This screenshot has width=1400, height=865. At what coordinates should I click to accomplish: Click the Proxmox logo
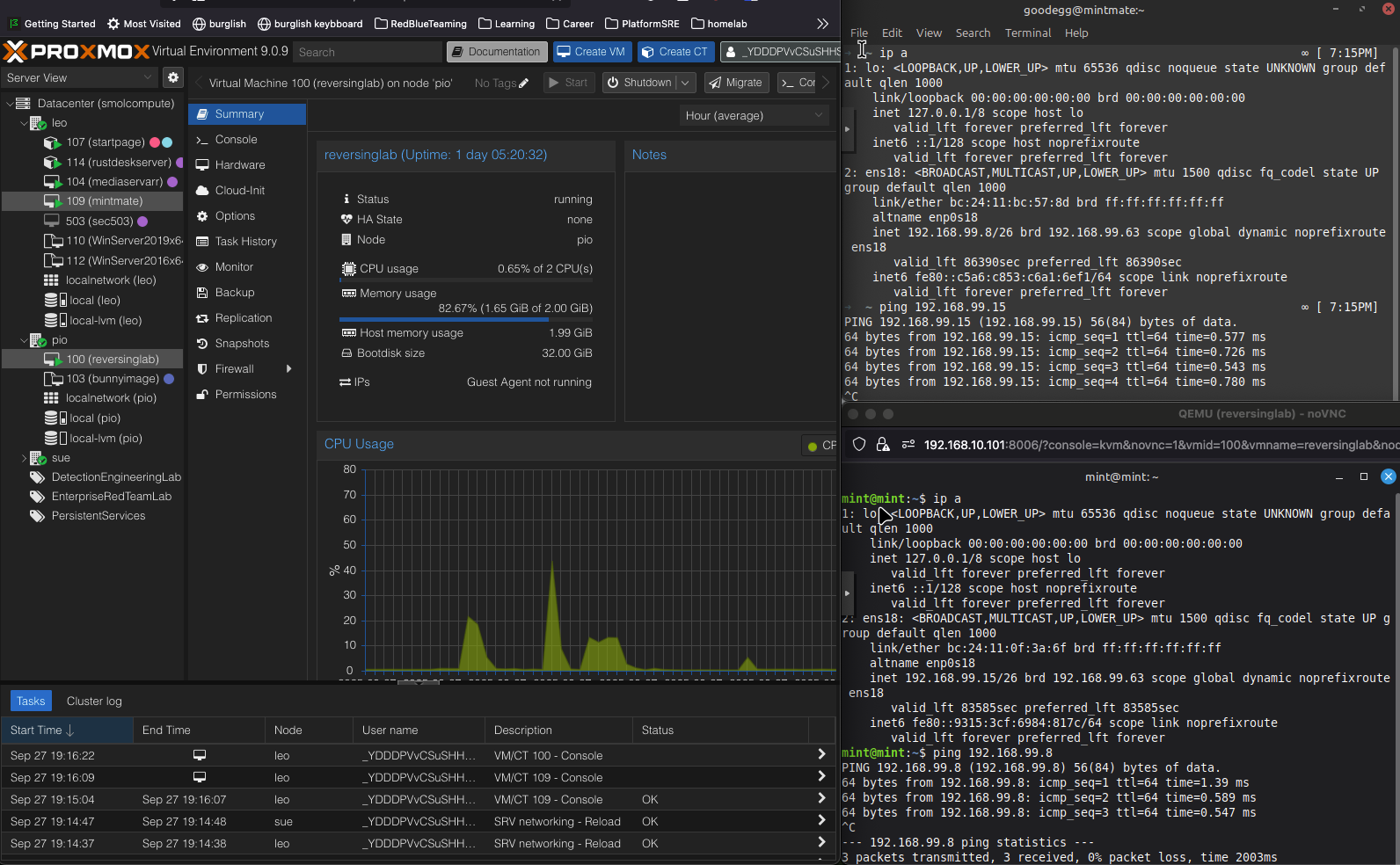(77, 52)
